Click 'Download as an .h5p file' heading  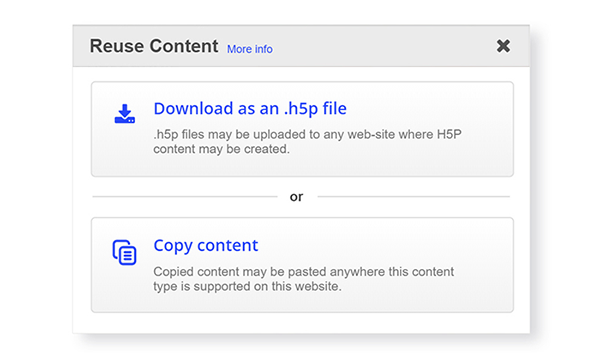point(250,109)
